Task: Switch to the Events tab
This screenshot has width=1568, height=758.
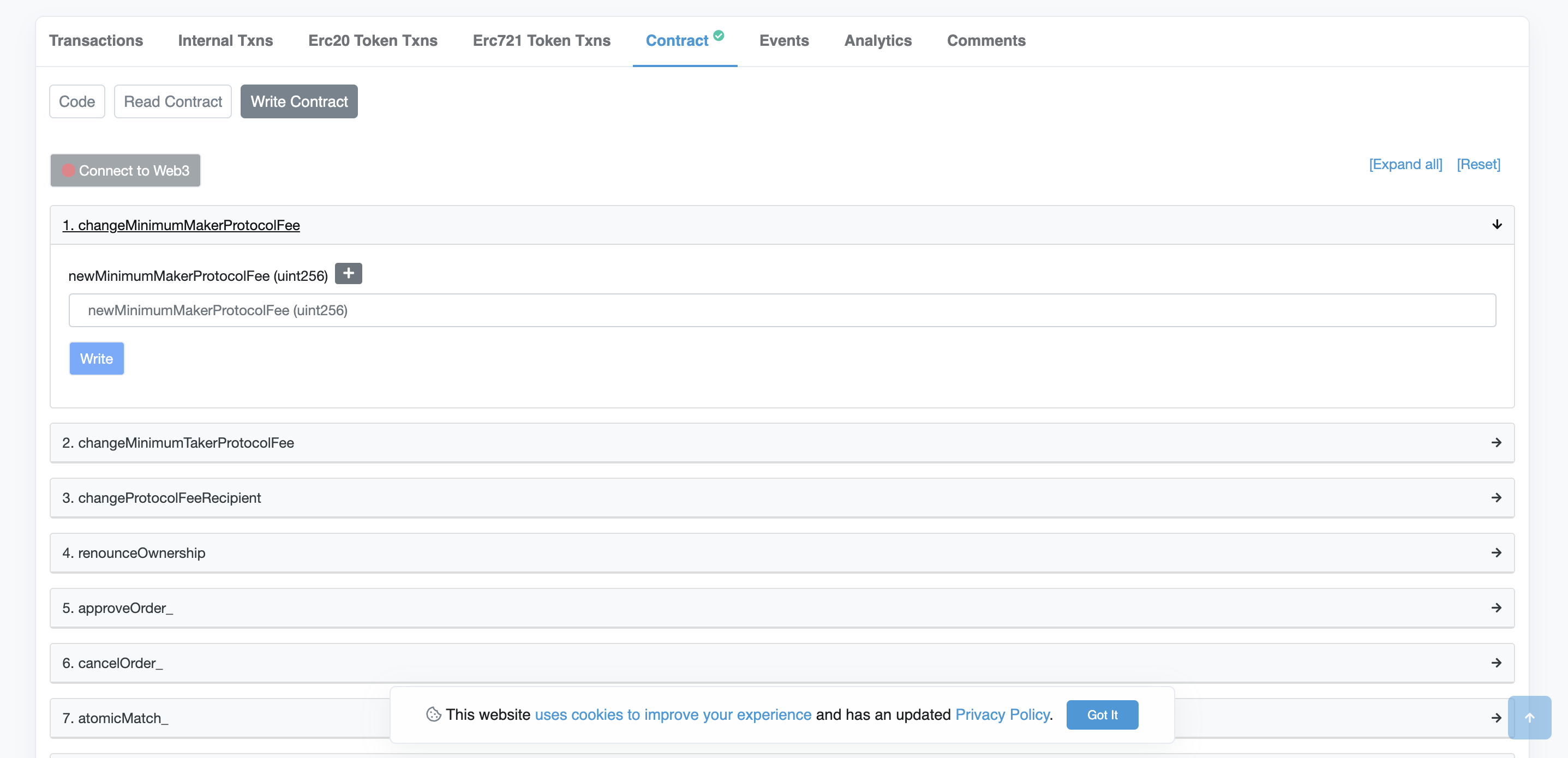Action: [783, 40]
